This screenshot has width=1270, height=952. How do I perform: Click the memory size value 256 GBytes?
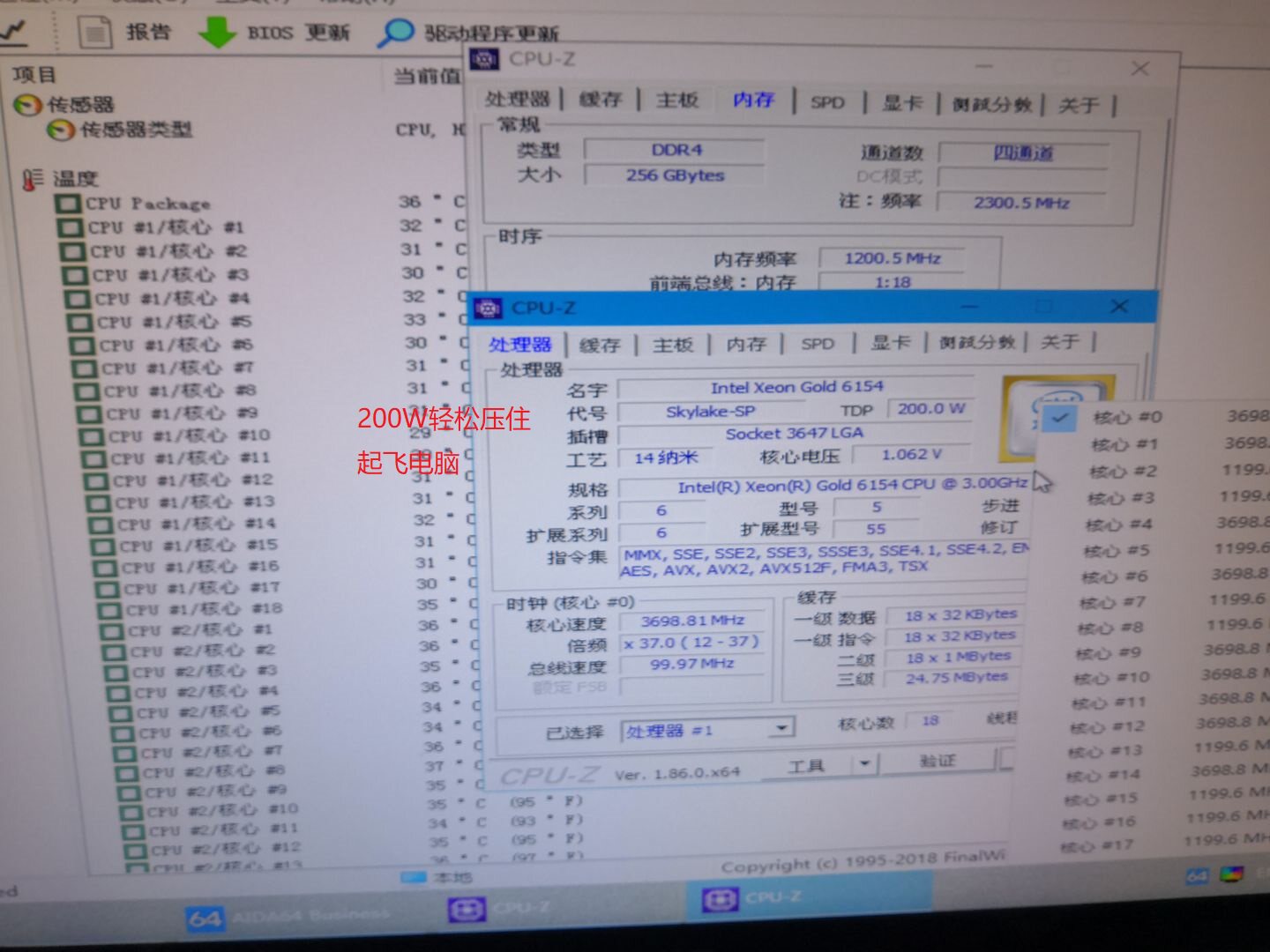coord(675,175)
